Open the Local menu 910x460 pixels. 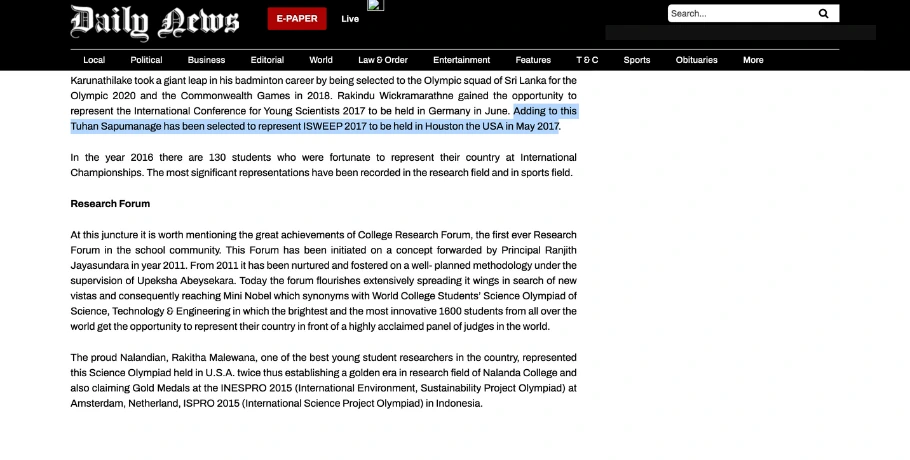tap(94, 60)
